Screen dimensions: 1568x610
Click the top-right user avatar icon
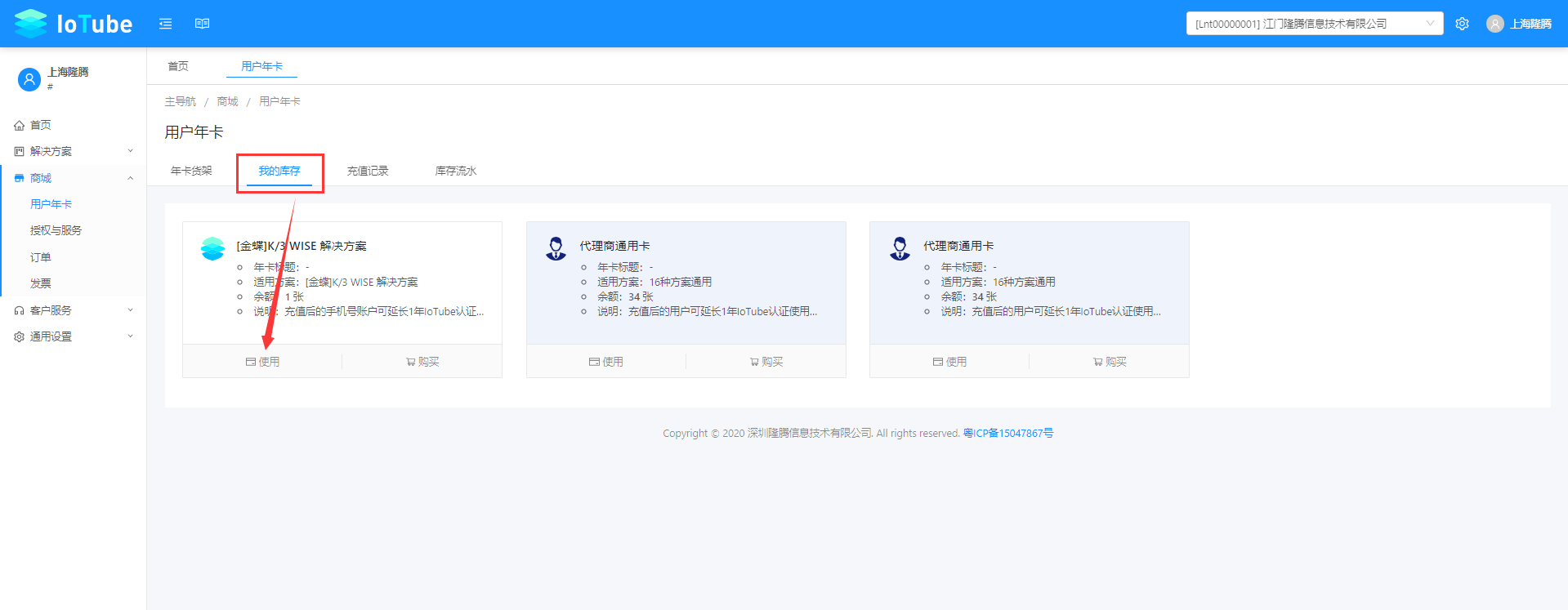coord(1495,24)
